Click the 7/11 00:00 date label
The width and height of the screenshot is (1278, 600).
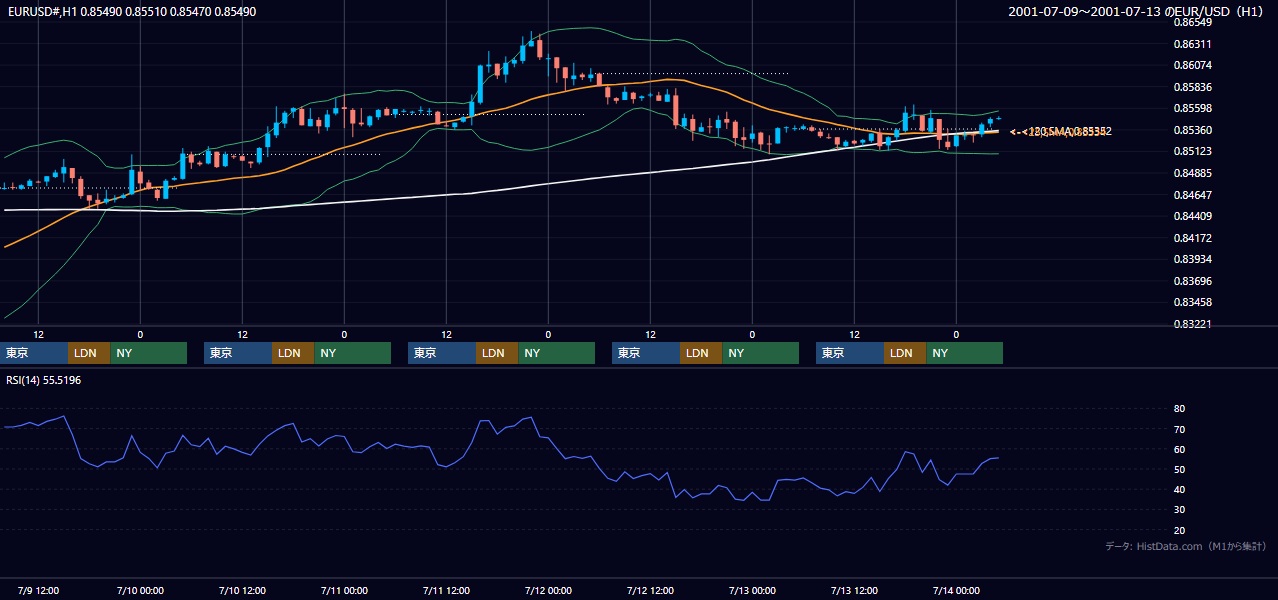tap(345, 590)
